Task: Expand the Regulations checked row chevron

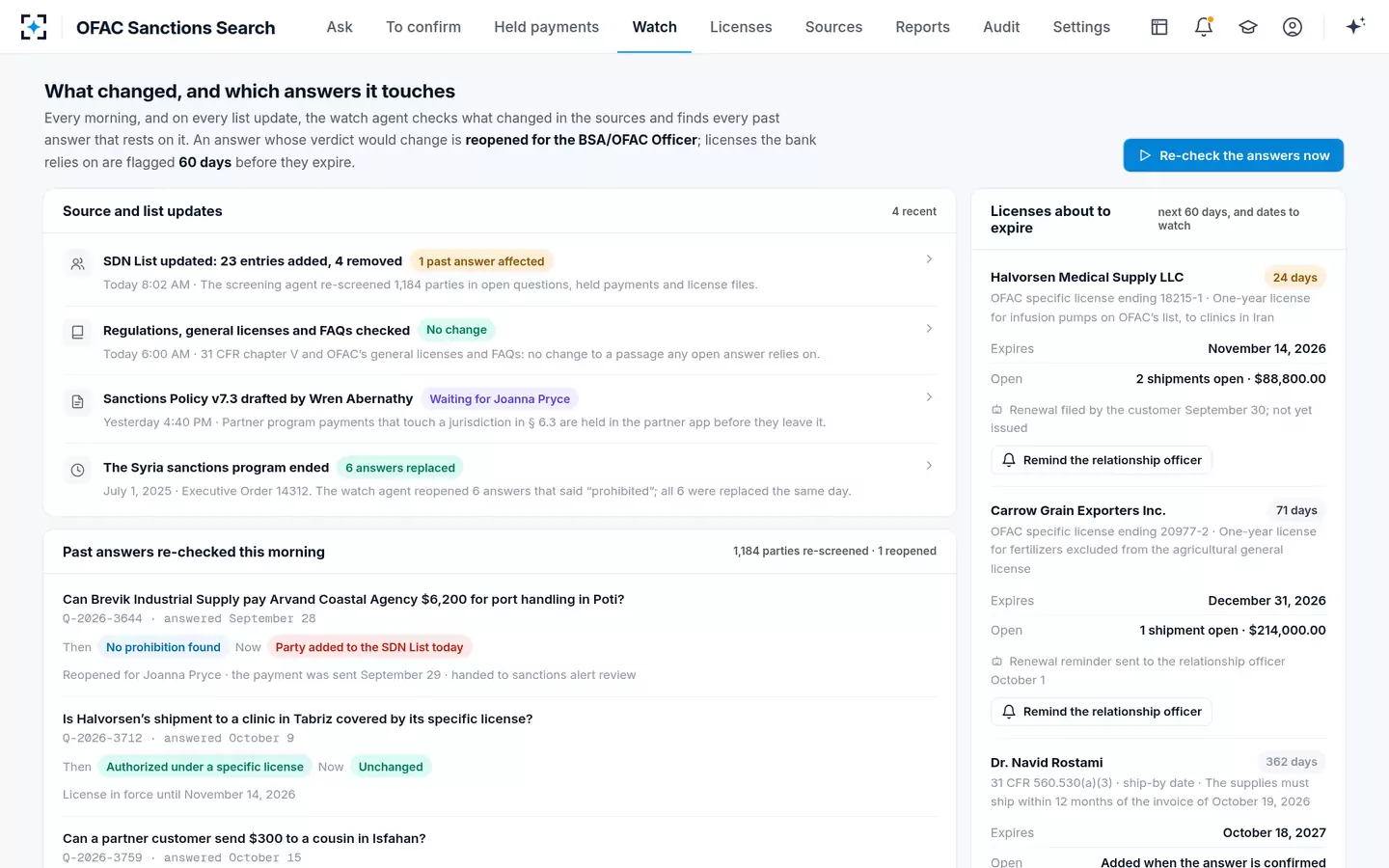Action: pyautogui.click(x=929, y=329)
